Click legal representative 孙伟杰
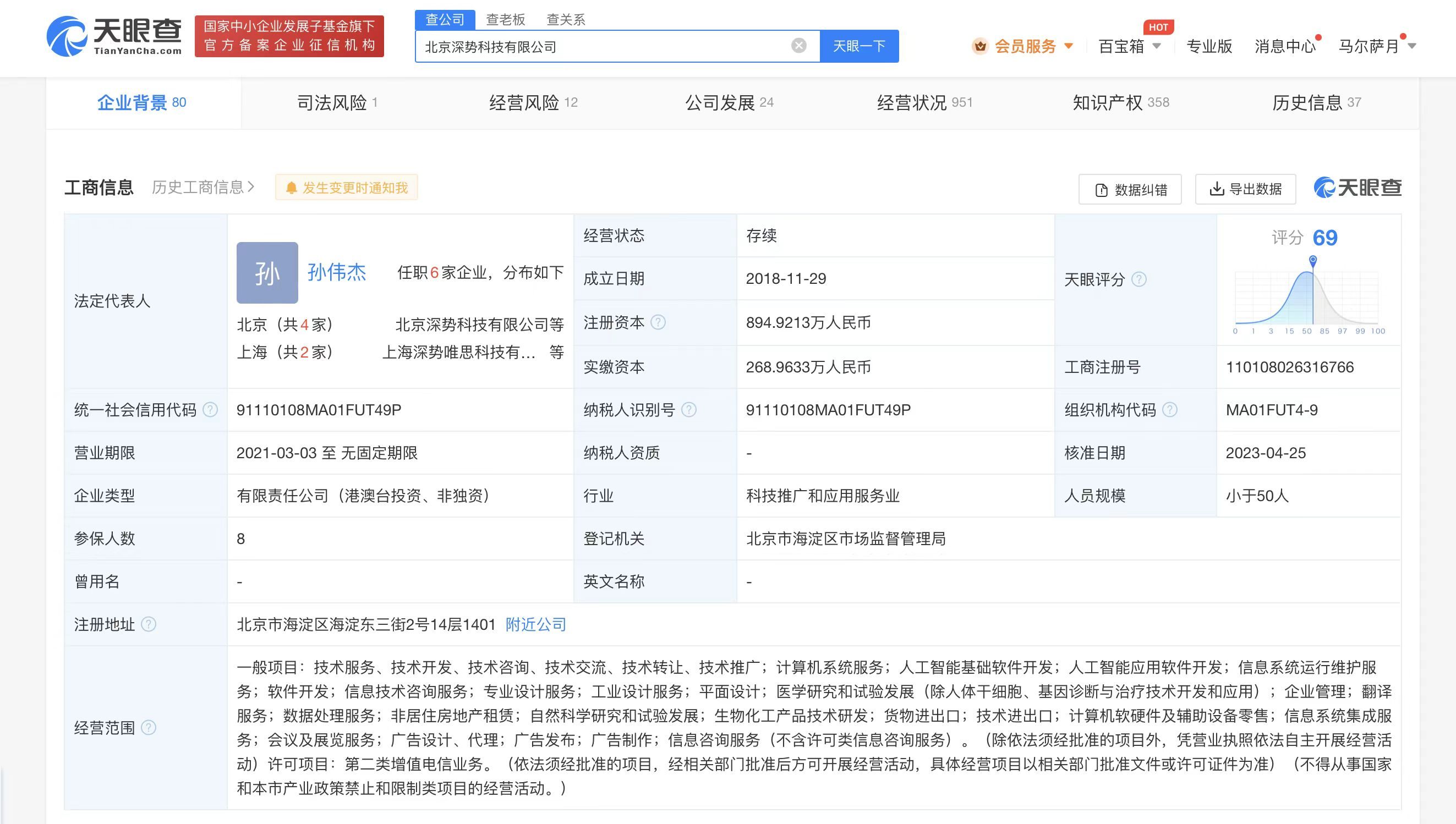Viewport: 1456px width, 824px height. 337,272
